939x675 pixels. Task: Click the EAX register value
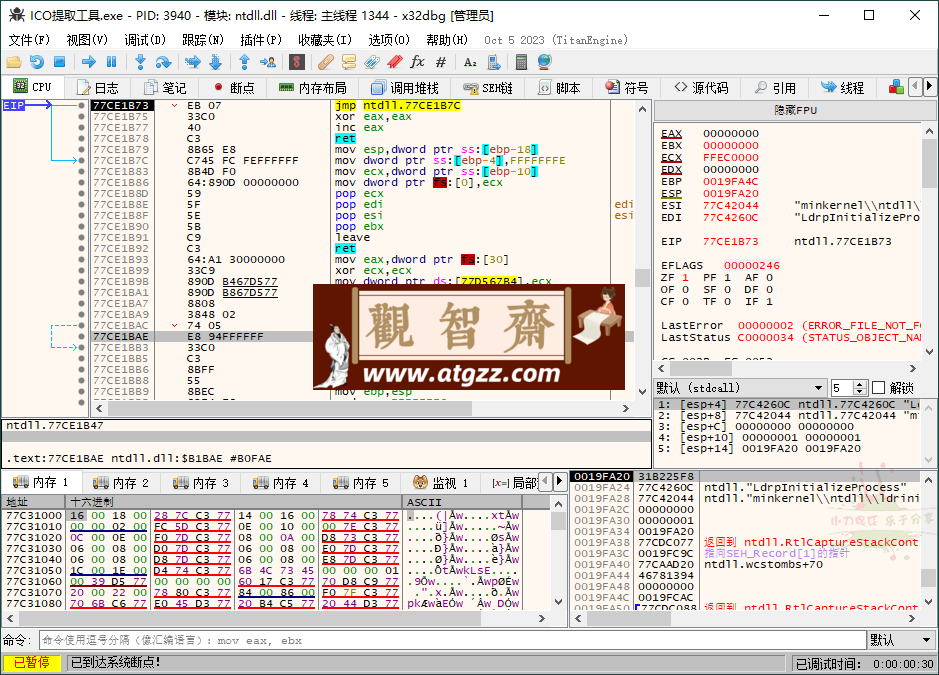pyautogui.click(x=731, y=134)
